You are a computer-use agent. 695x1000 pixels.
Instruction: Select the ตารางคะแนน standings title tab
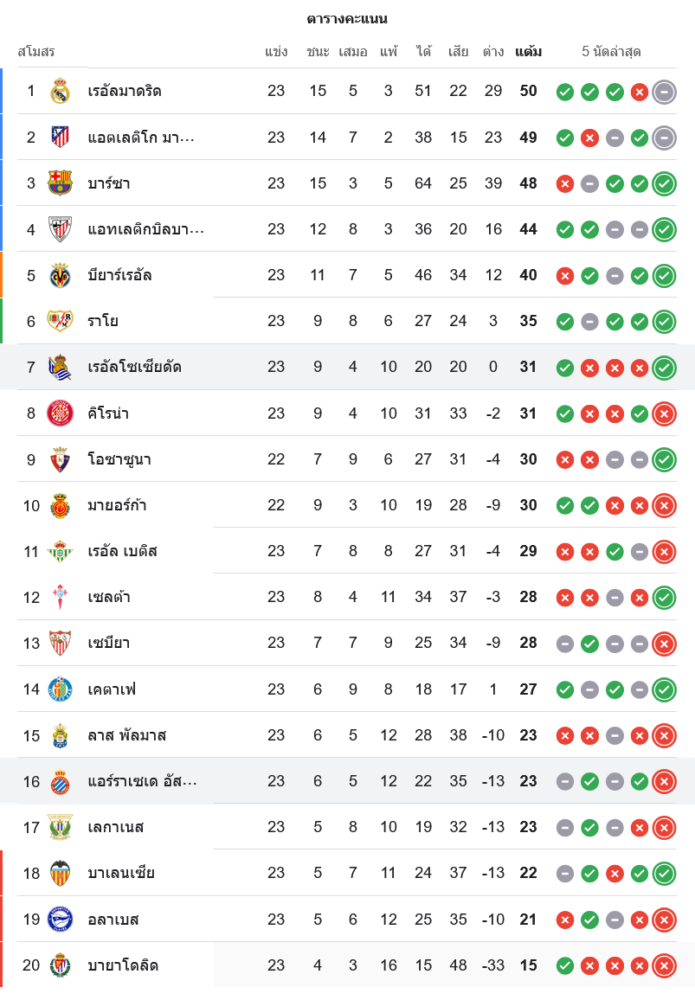point(347,19)
